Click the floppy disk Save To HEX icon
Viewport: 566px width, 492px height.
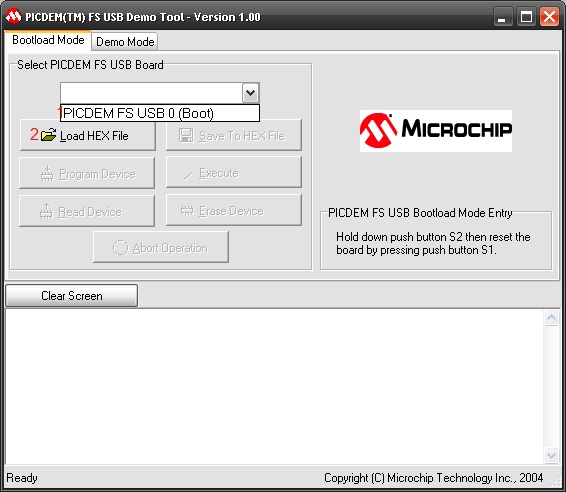click(x=186, y=135)
